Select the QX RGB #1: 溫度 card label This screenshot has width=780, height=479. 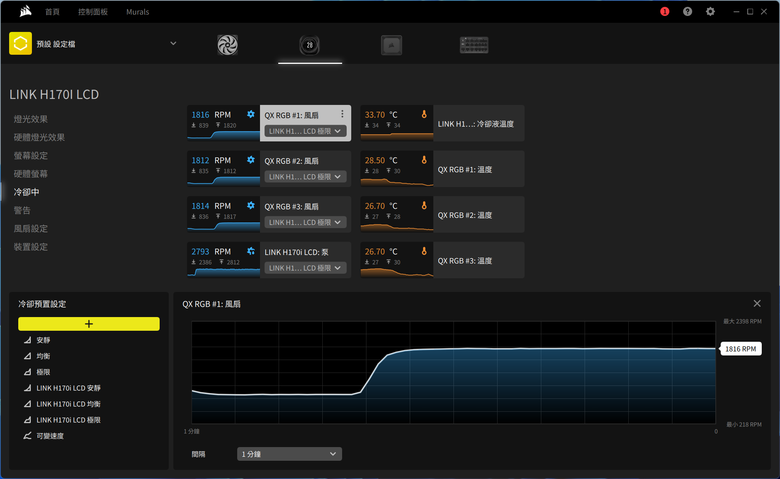point(465,170)
